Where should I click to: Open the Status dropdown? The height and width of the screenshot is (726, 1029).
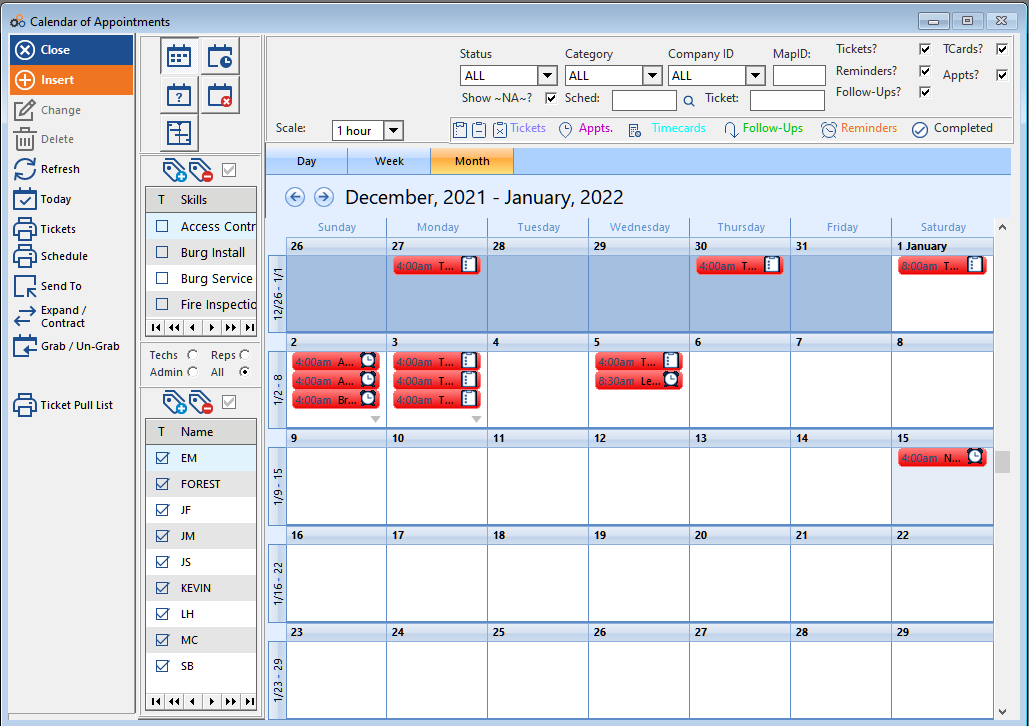pos(547,76)
